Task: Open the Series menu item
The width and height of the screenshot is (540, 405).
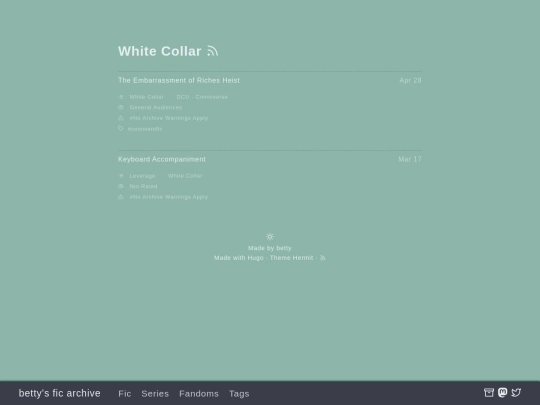Action: tap(155, 394)
